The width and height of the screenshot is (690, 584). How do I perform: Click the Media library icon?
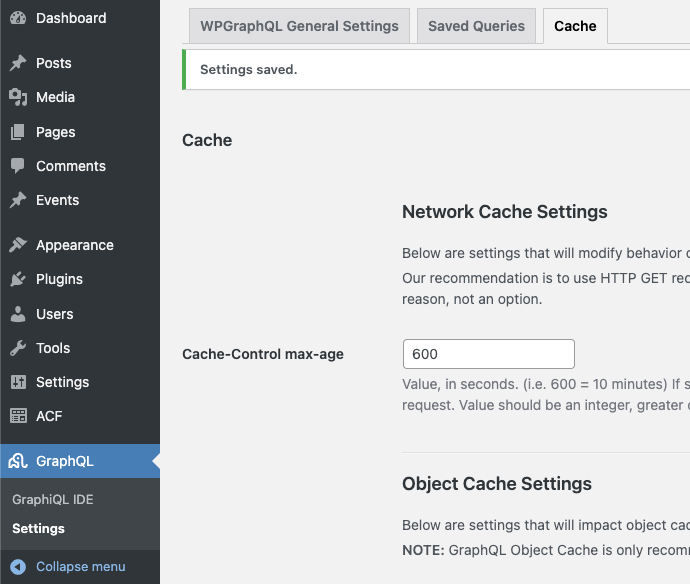coord(18,97)
